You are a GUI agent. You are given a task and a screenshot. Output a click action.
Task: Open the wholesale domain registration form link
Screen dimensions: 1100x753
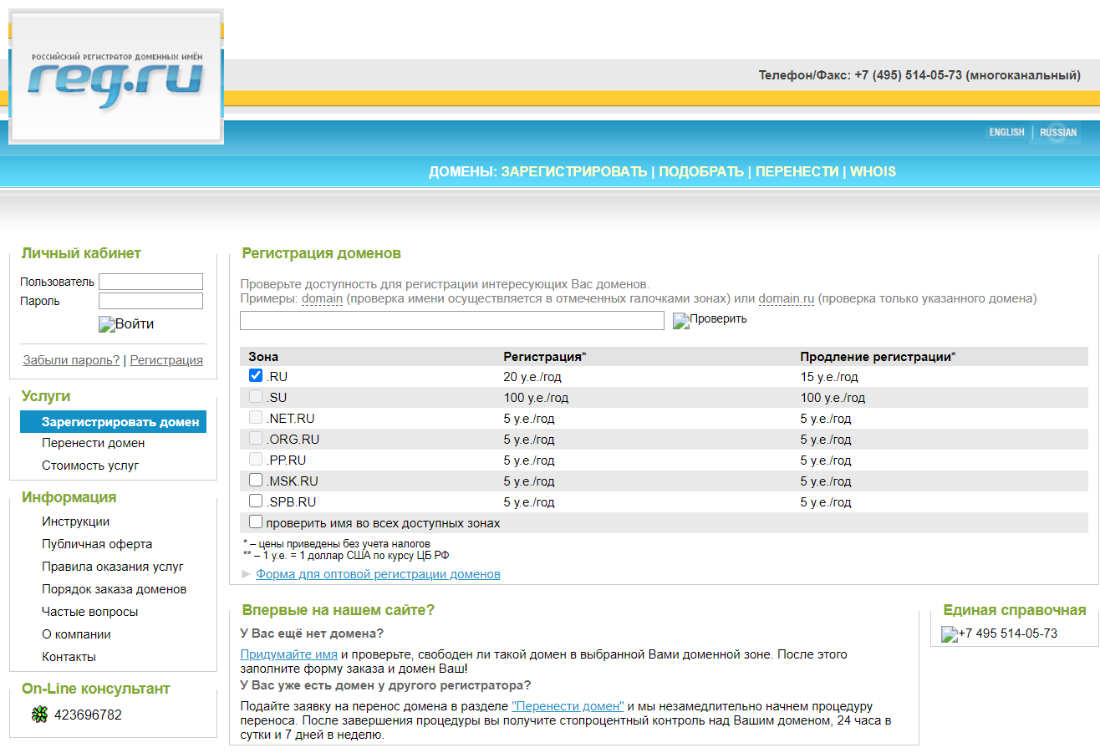point(378,574)
